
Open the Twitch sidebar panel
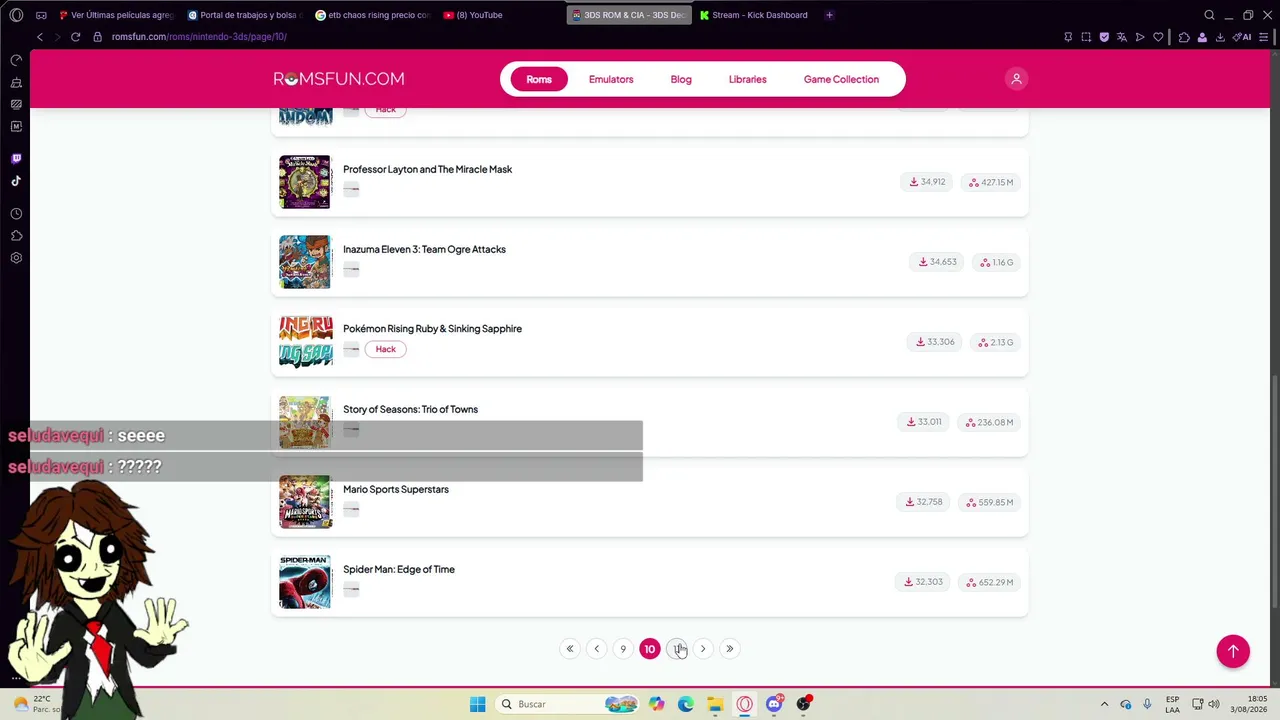16,158
